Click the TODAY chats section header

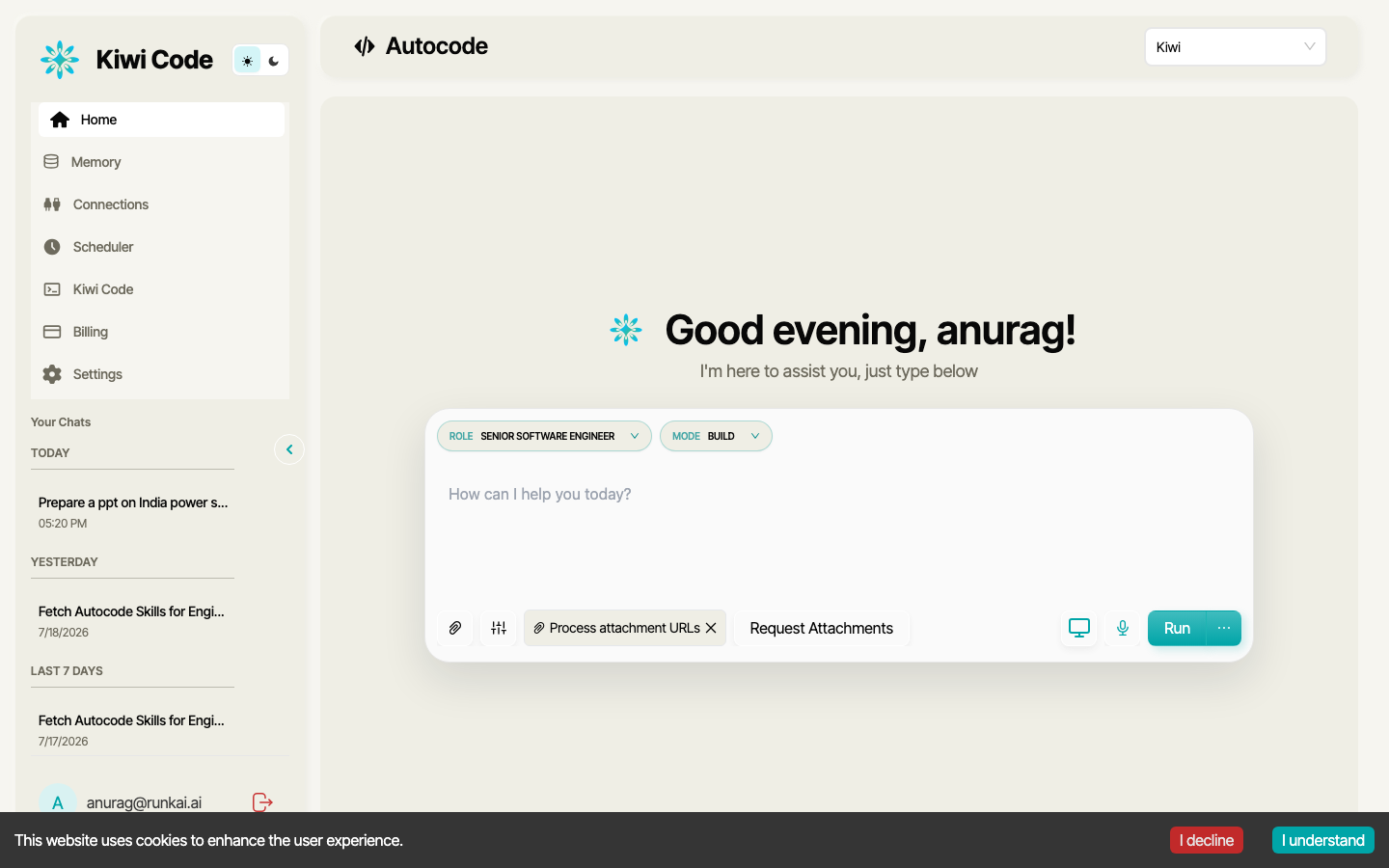point(50,453)
